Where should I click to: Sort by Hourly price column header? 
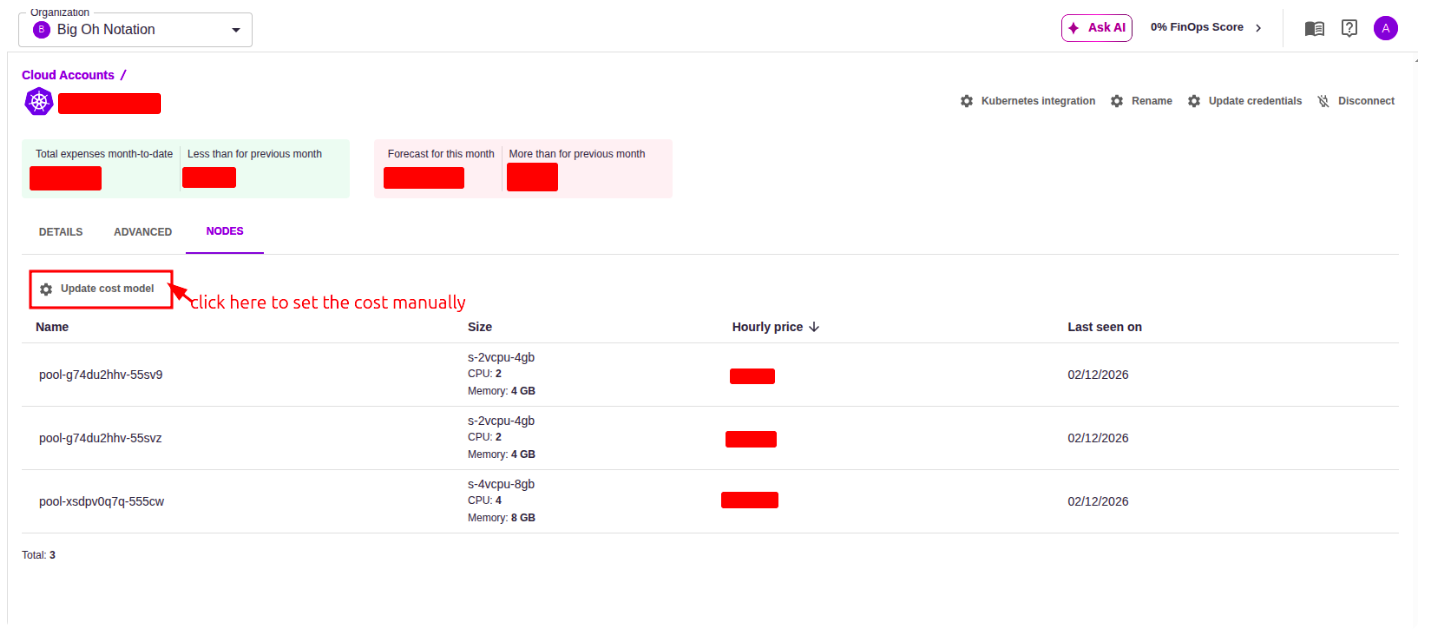[767, 327]
